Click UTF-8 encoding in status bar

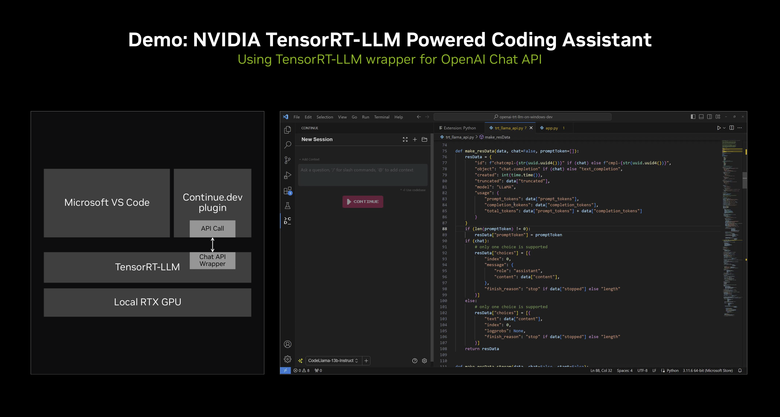[x=642, y=371]
